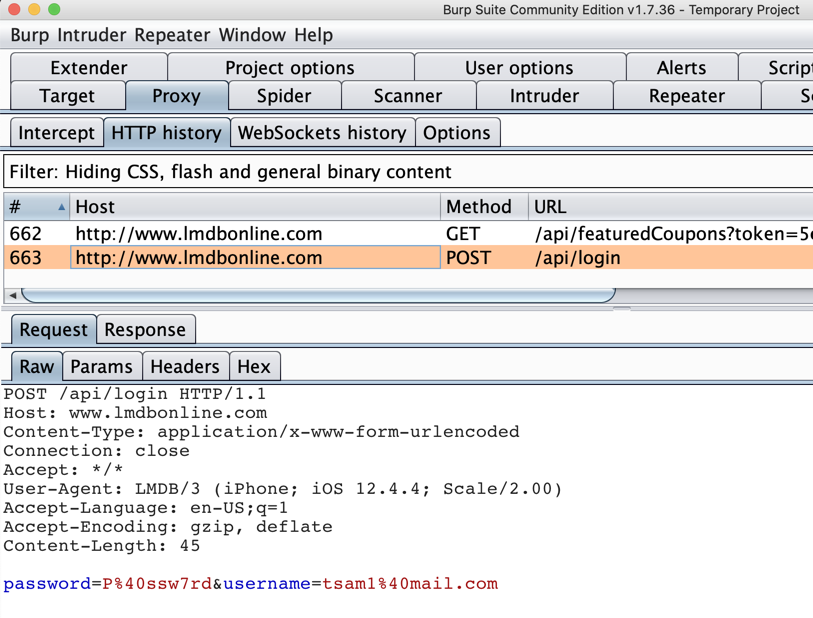Switch to the Spider tab

point(284,95)
